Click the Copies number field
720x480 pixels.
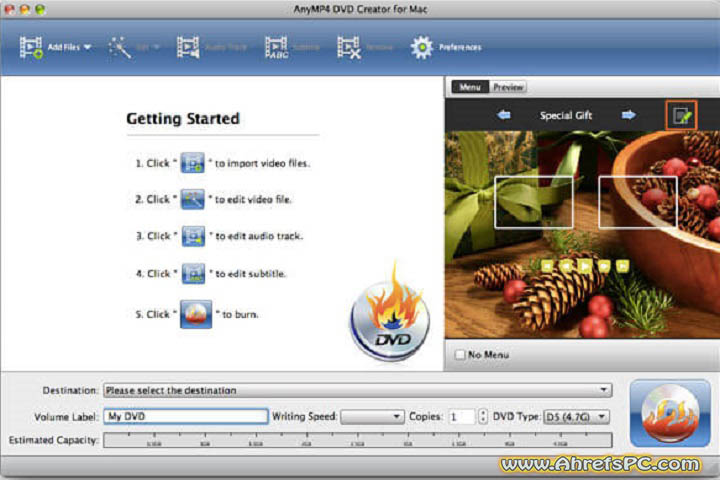[x=462, y=417]
